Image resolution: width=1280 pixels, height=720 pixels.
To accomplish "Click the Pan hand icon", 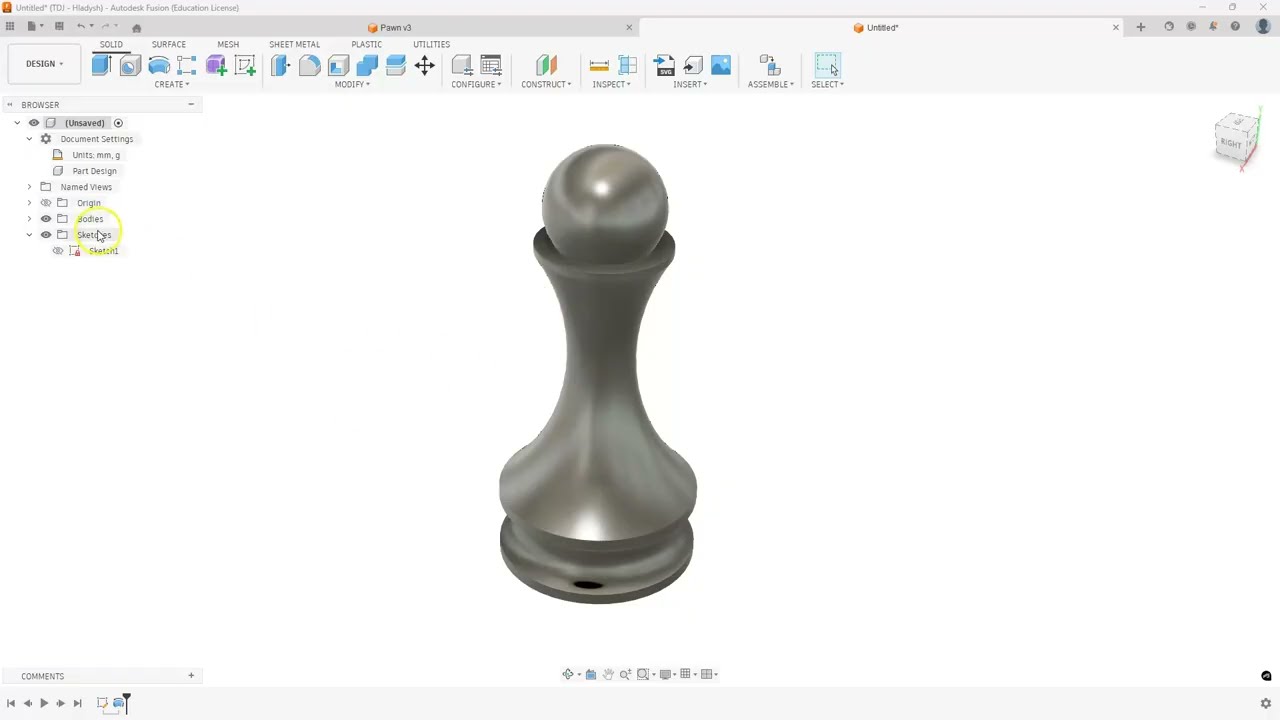I will pyautogui.click(x=608, y=674).
